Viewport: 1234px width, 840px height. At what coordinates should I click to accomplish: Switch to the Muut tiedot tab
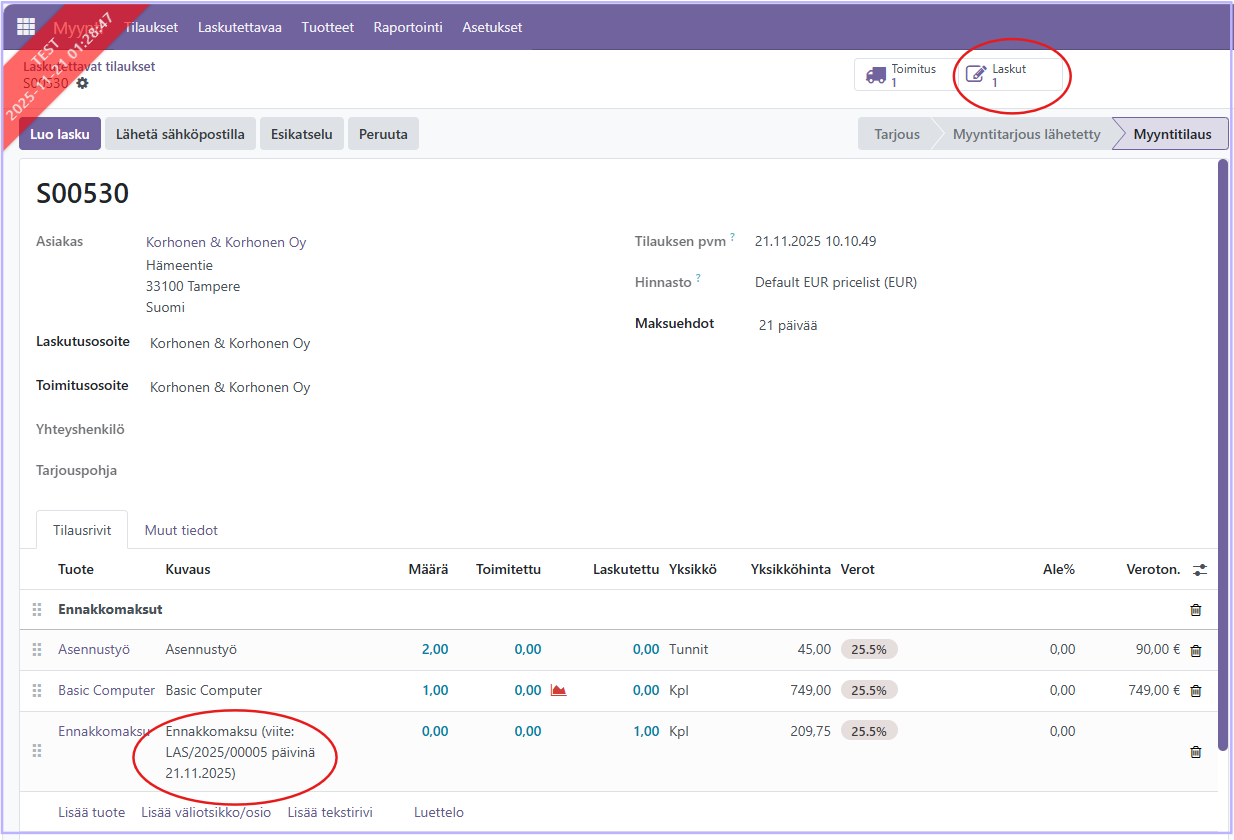click(x=181, y=530)
